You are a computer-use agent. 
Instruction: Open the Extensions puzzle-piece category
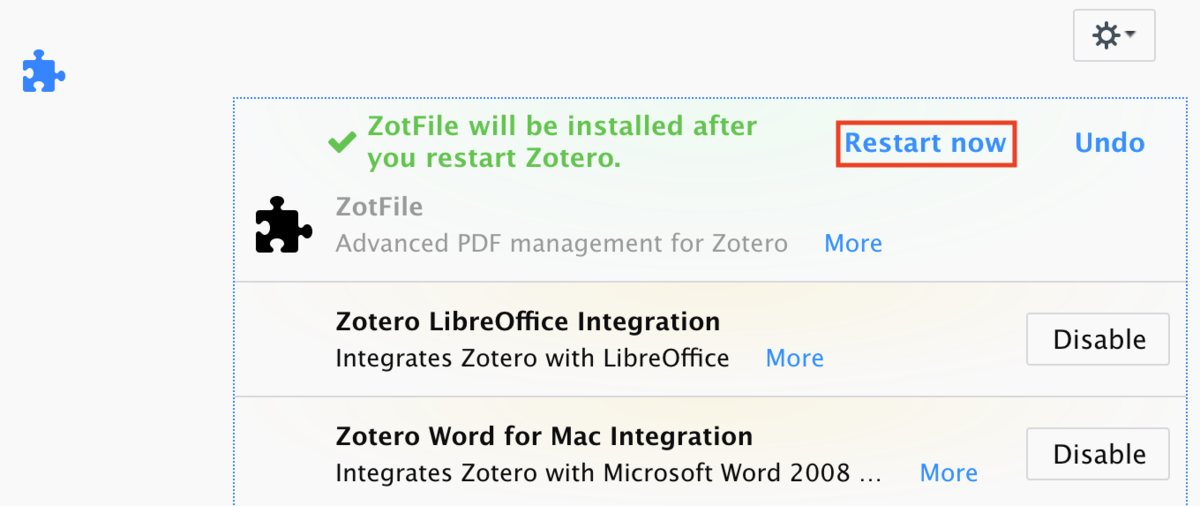(x=44, y=72)
